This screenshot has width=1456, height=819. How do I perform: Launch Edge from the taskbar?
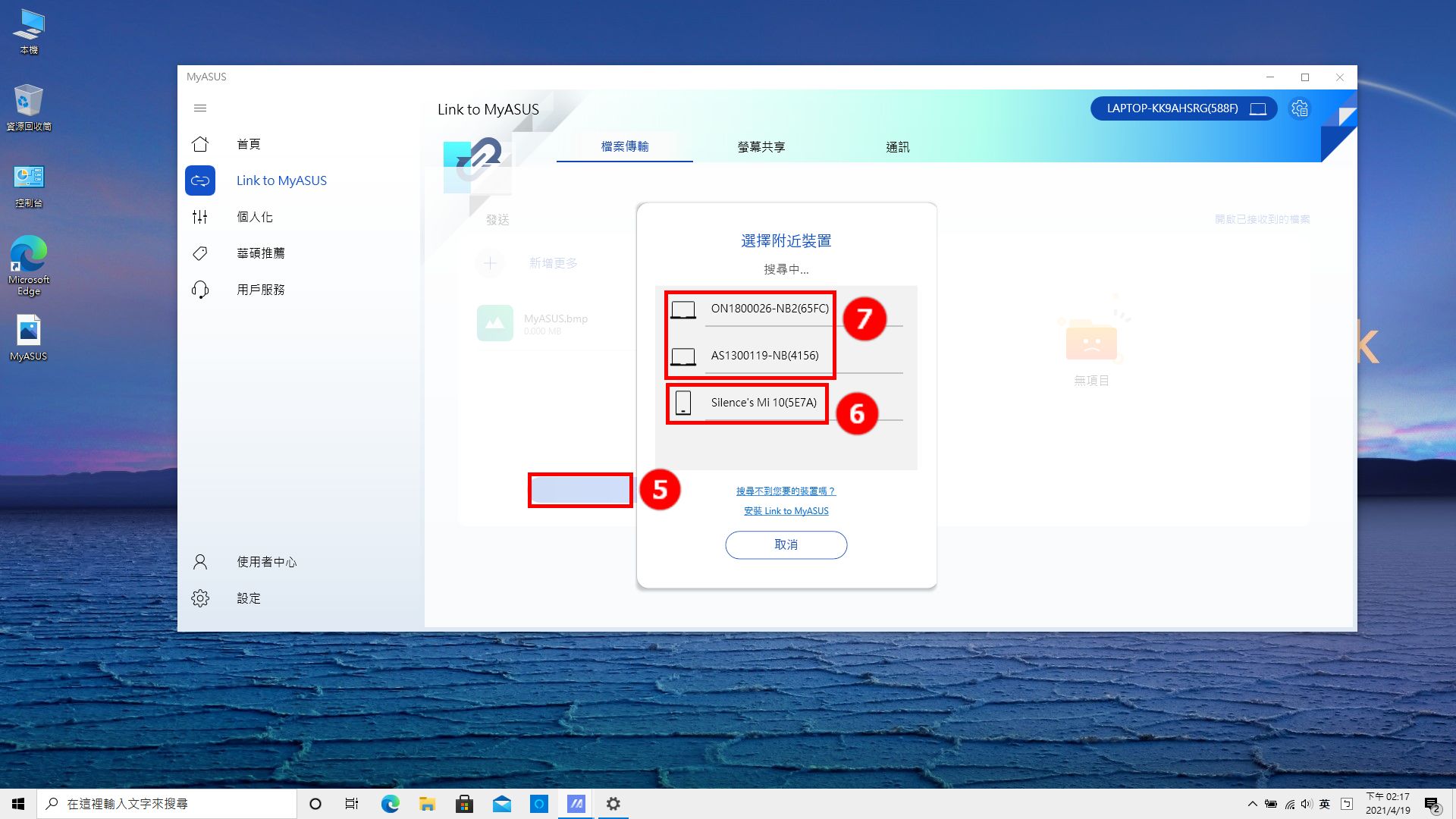390,804
